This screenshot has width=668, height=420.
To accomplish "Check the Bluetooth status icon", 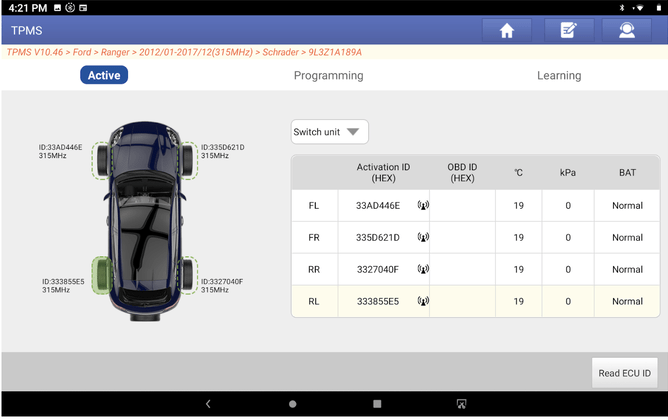I will tap(622, 8).
